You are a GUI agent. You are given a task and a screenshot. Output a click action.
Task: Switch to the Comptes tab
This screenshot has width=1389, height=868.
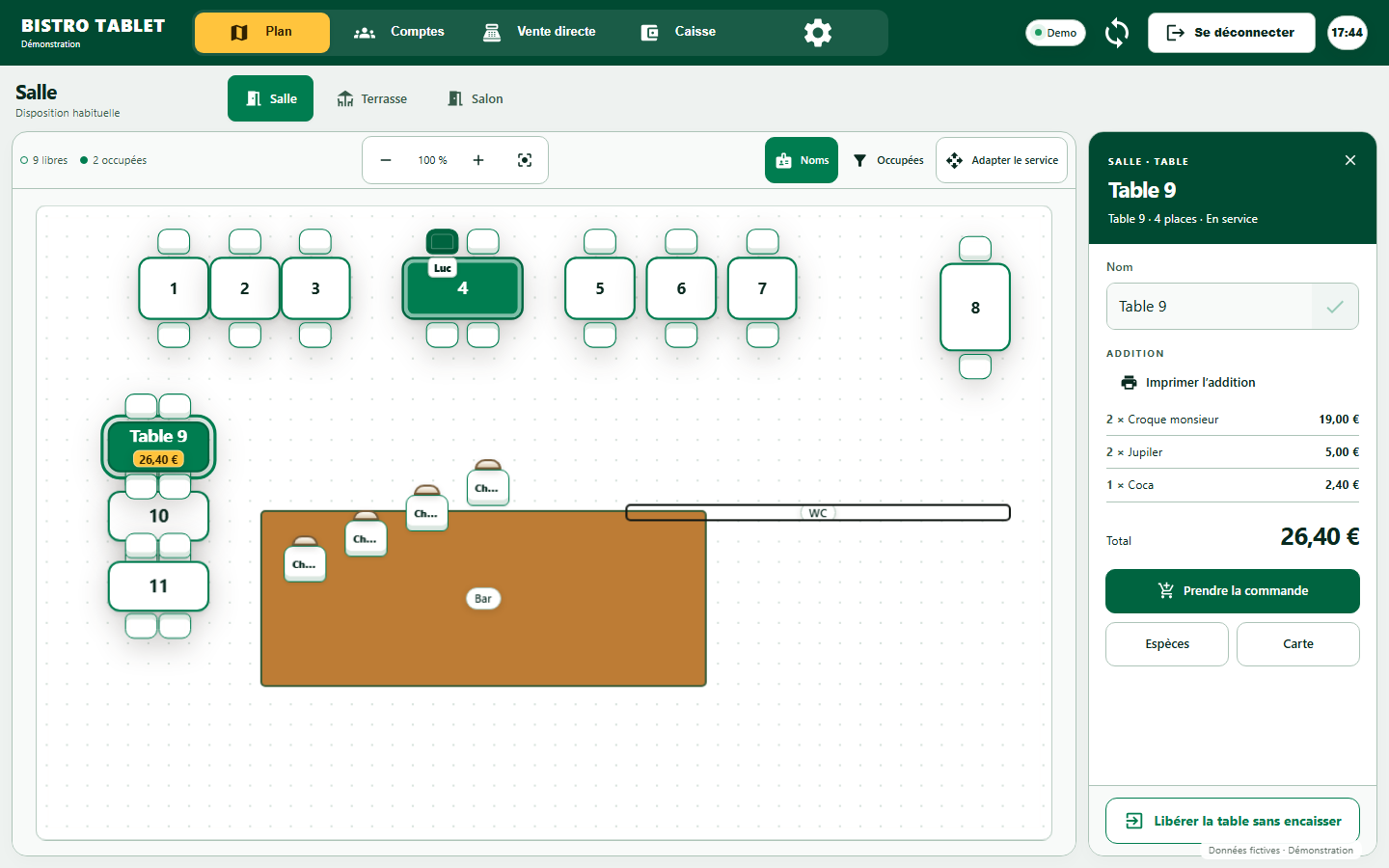398,32
